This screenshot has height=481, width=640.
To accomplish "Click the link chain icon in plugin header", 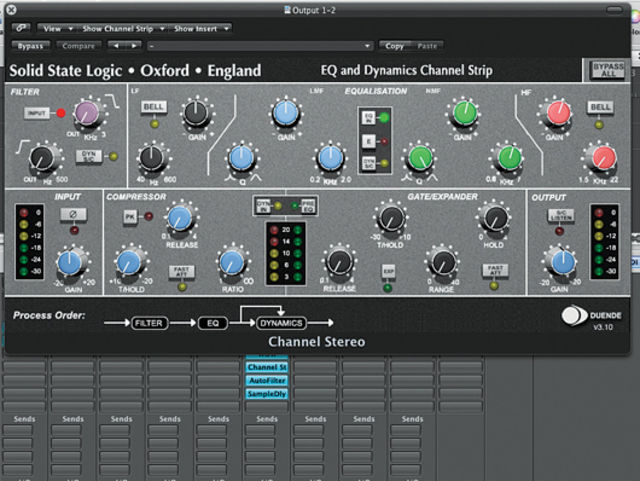I will click(21, 28).
